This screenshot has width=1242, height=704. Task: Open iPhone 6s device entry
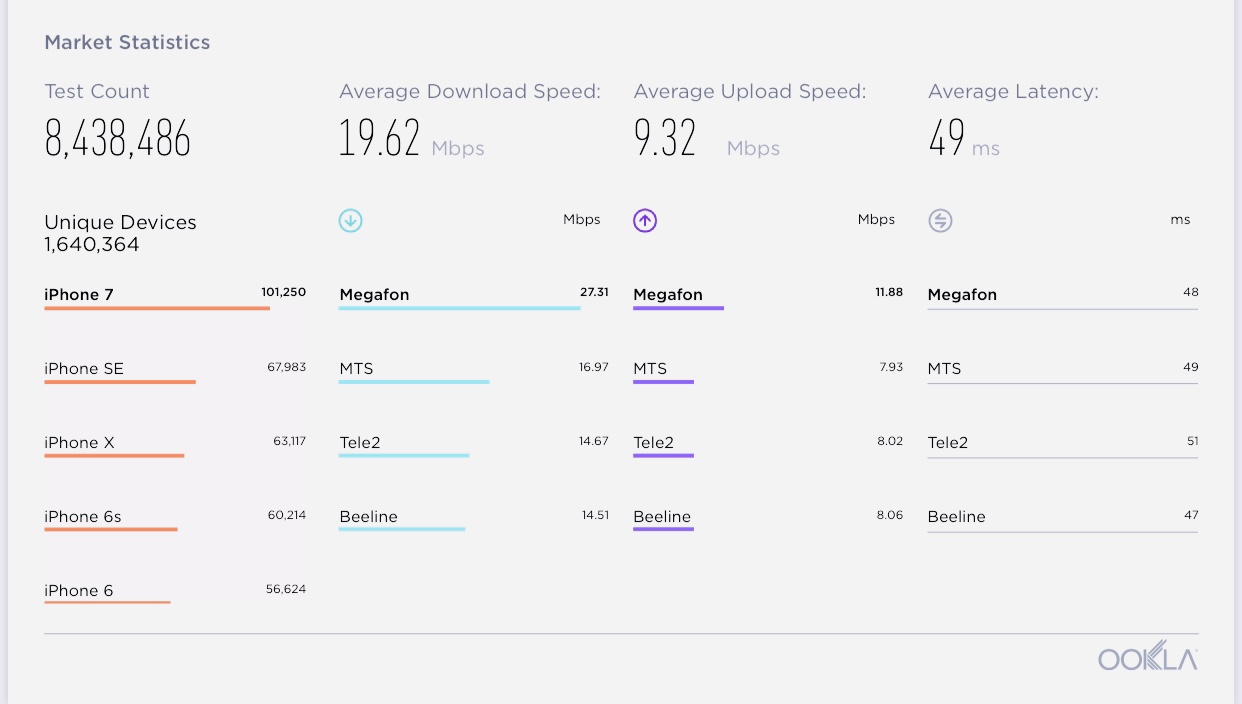(83, 517)
